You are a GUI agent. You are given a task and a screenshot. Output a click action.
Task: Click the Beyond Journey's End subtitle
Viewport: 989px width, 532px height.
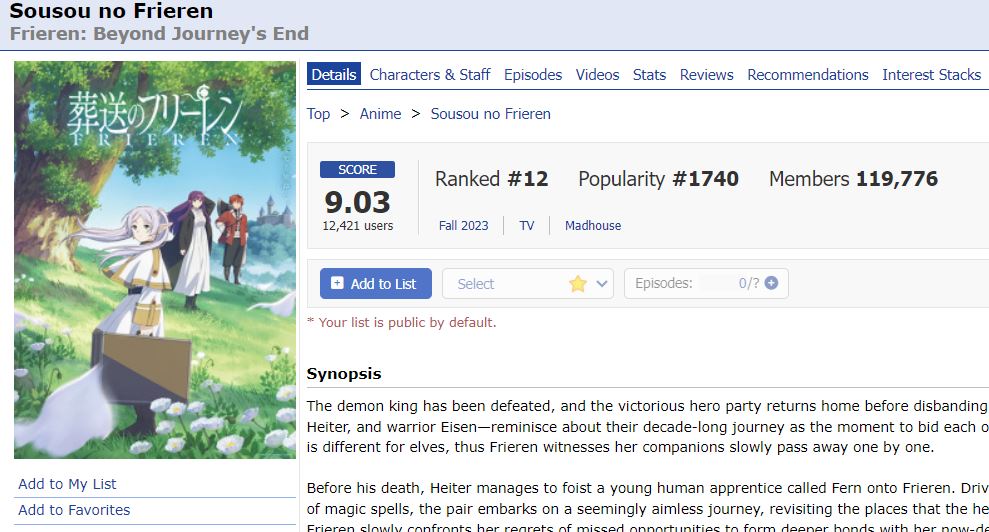[160, 33]
